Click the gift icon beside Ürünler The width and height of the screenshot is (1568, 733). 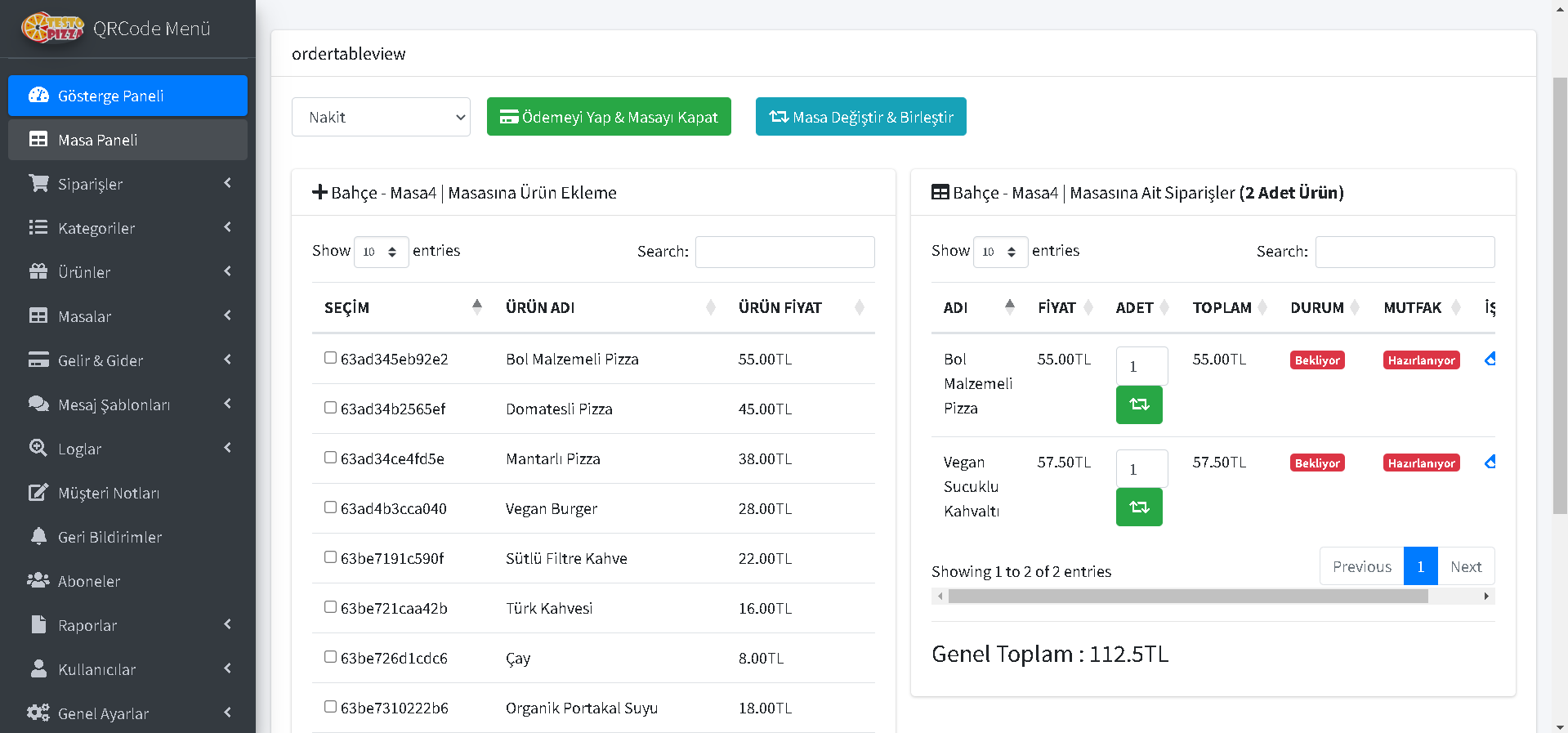[38, 272]
